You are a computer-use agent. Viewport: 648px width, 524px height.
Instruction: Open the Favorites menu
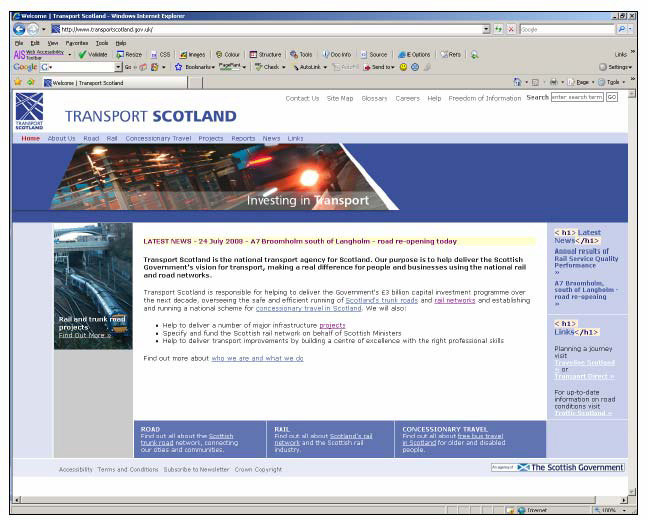[76, 43]
